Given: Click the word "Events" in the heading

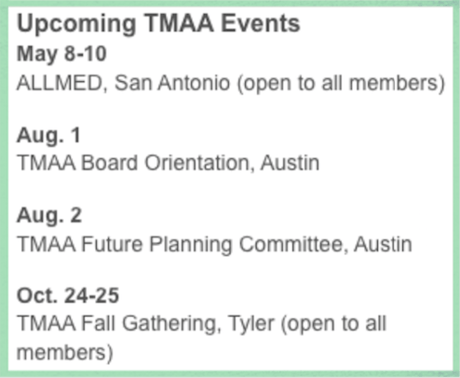Looking at the screenshot, I should (x=261, y=23).
